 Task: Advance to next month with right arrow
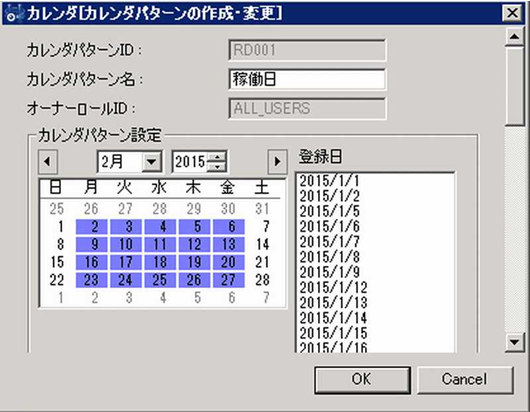(x=277, y=162)
